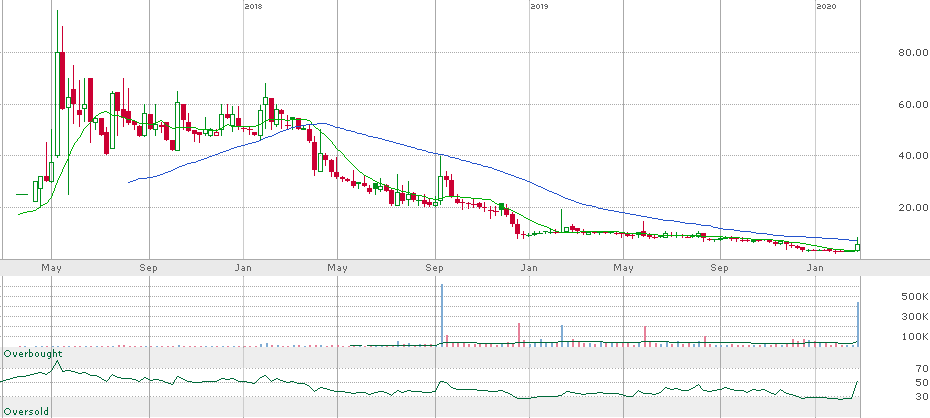Click the blue long-term moving average at its peak
The image size is (930, 418).
click(x=321, y=124)
